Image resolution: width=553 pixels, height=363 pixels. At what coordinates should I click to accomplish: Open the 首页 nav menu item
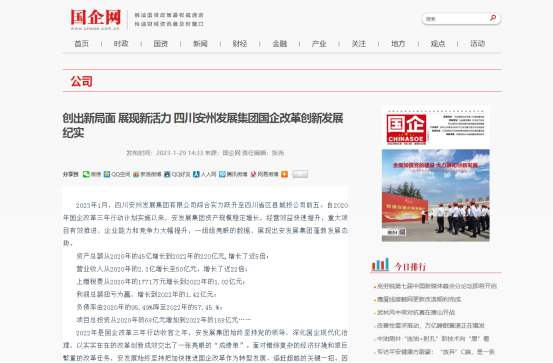(x=81, y=44)
